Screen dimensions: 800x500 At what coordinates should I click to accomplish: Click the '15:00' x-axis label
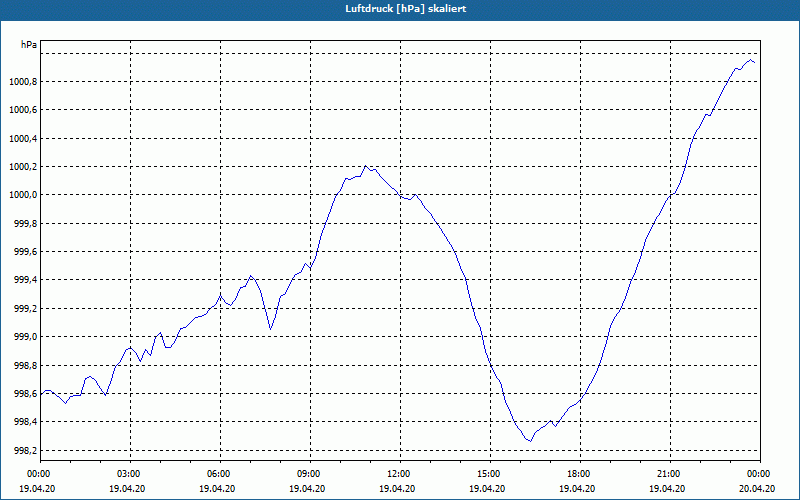click(490, 474)
